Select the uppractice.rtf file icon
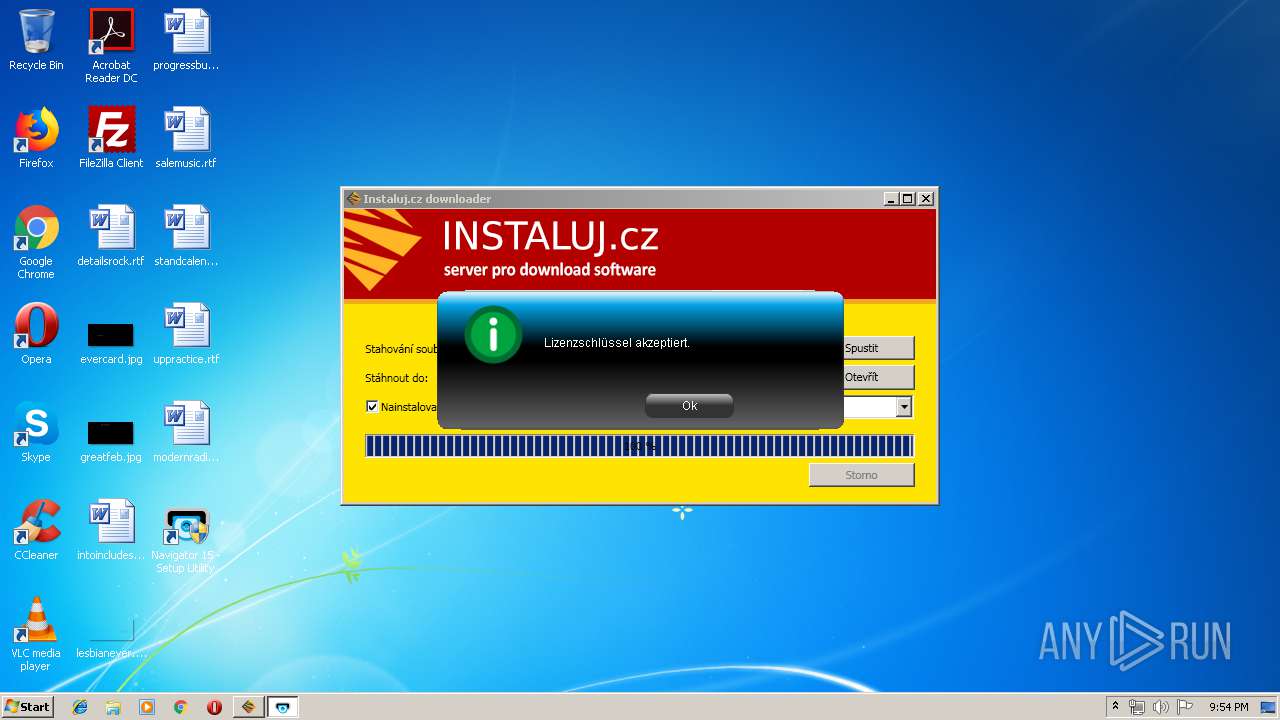Image resolution: width=1280 pixels, height=720 pixels. coord(186,335)
